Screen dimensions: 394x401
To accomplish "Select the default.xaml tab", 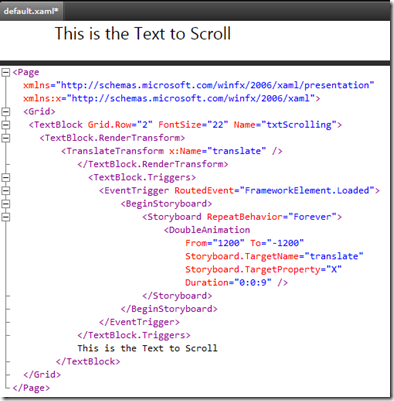I will coord(31,11).
